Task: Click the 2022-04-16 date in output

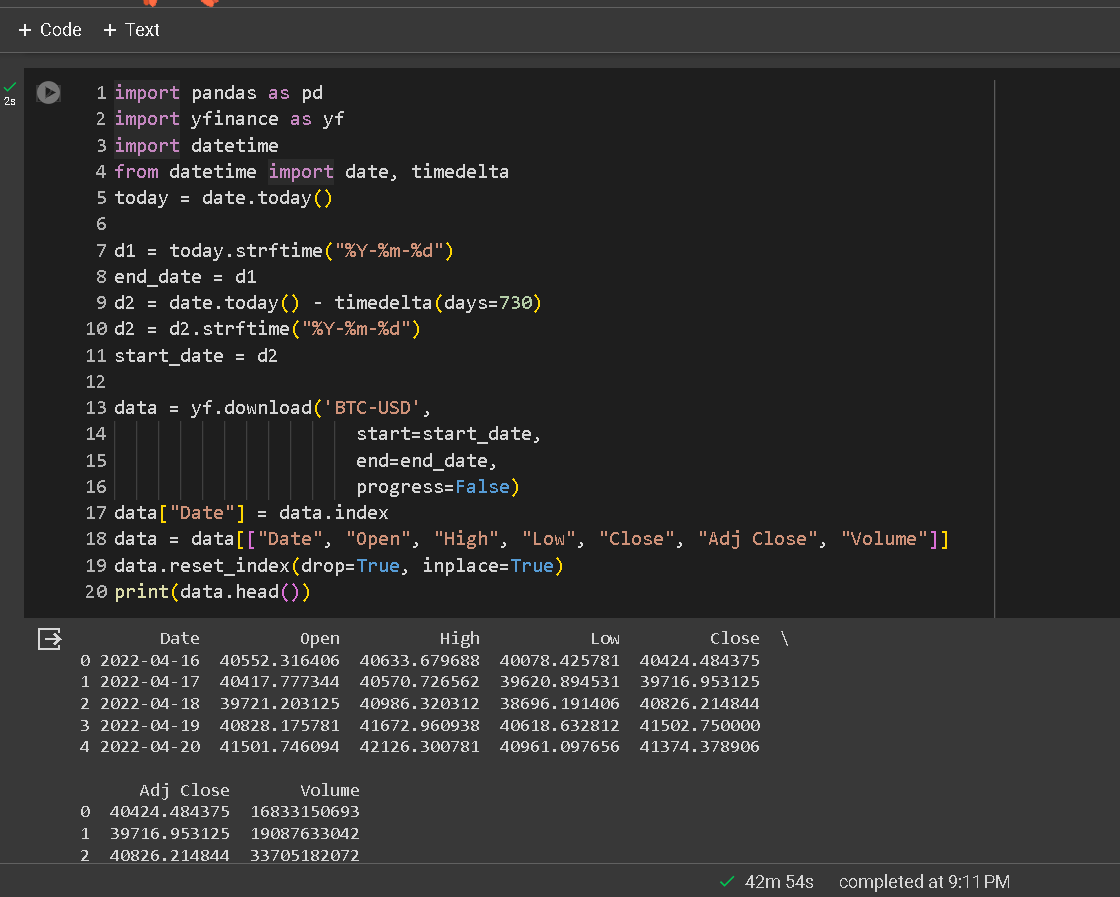Action: click(150, 661)
